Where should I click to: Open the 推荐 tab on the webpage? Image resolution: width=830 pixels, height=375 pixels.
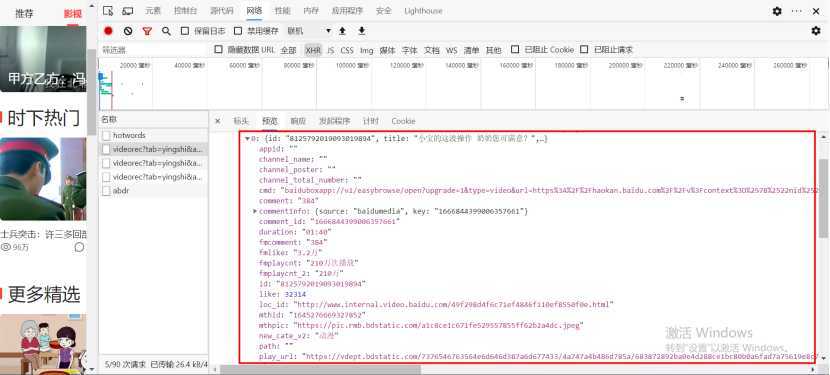coord(24,14)
